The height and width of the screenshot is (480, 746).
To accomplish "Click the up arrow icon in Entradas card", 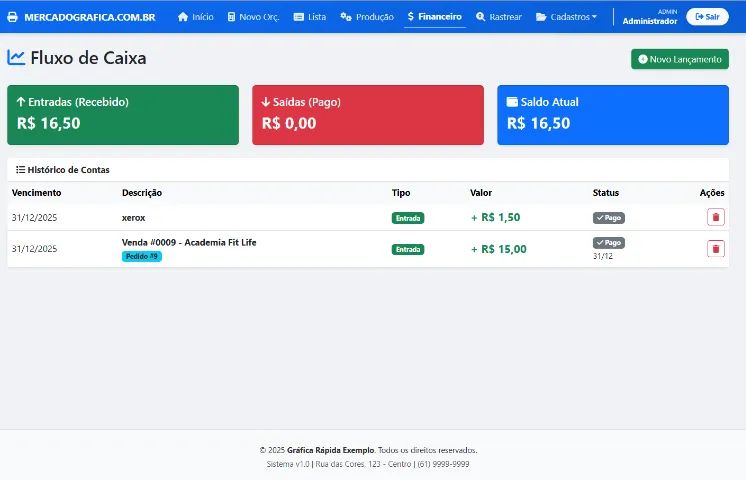I will point(21,102).
